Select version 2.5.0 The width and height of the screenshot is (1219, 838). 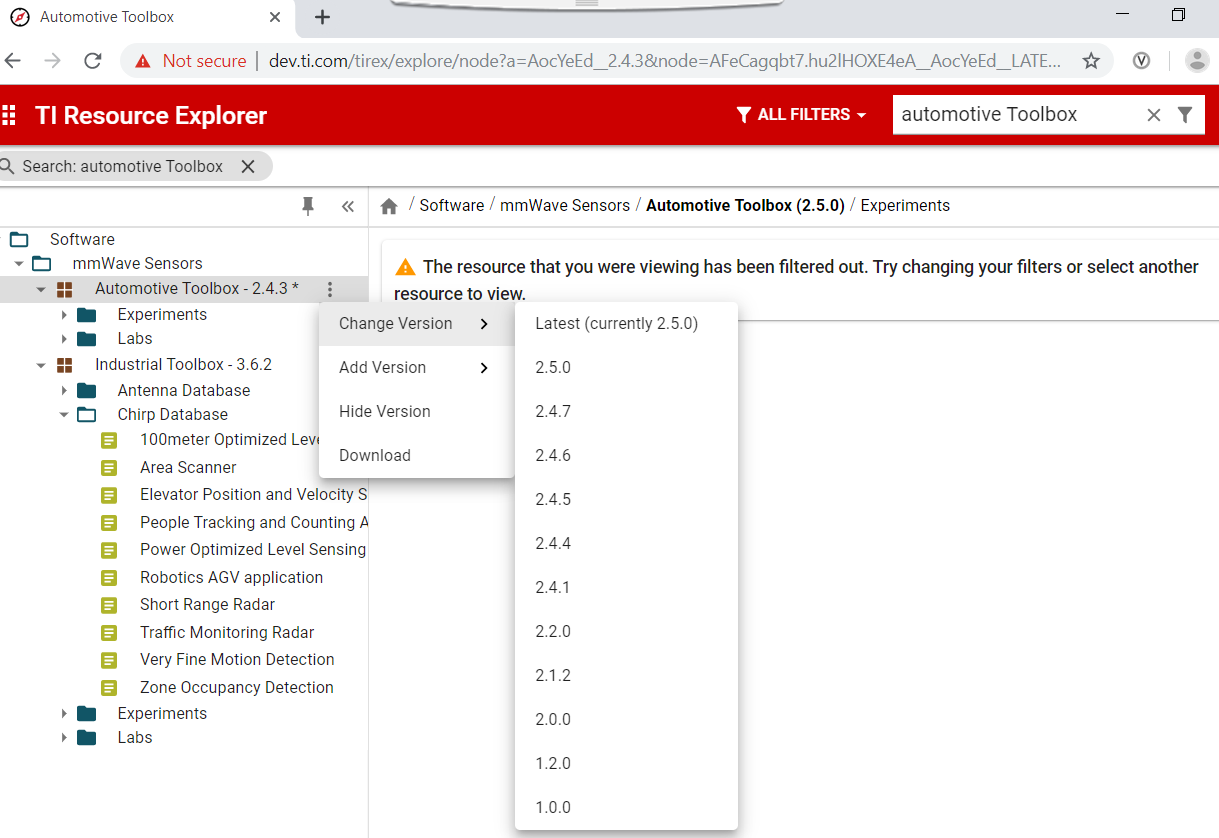tap(626, 368)
